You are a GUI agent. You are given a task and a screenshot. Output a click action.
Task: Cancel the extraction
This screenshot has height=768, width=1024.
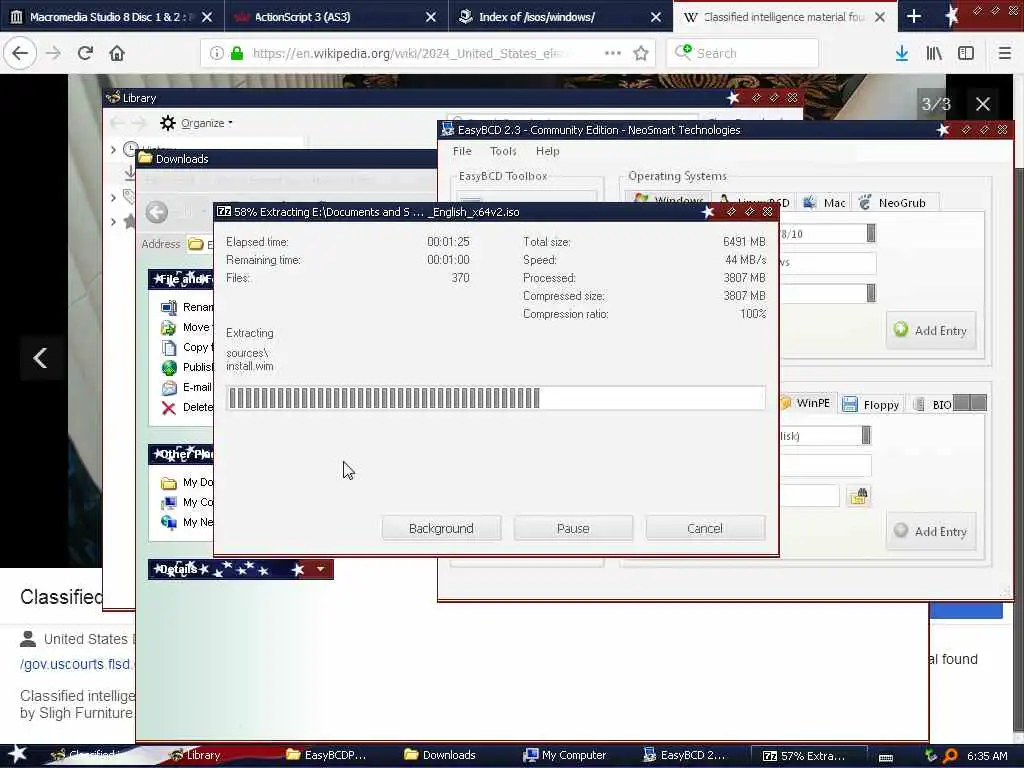coord(705,528)
